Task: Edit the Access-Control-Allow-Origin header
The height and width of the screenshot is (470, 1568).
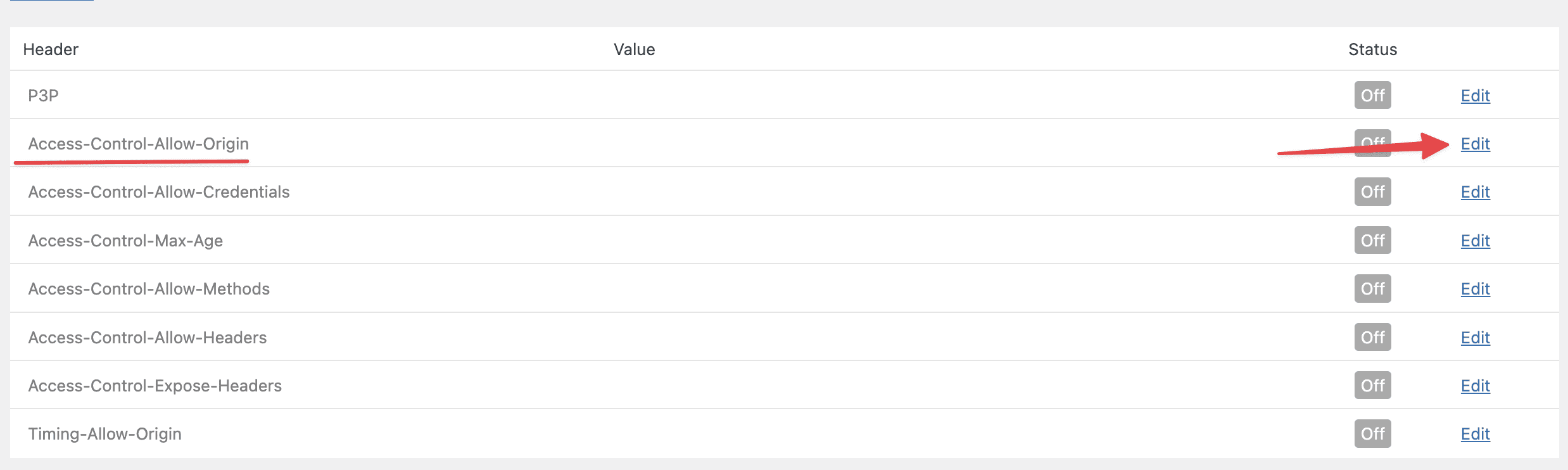Action: coord(1475,144)
